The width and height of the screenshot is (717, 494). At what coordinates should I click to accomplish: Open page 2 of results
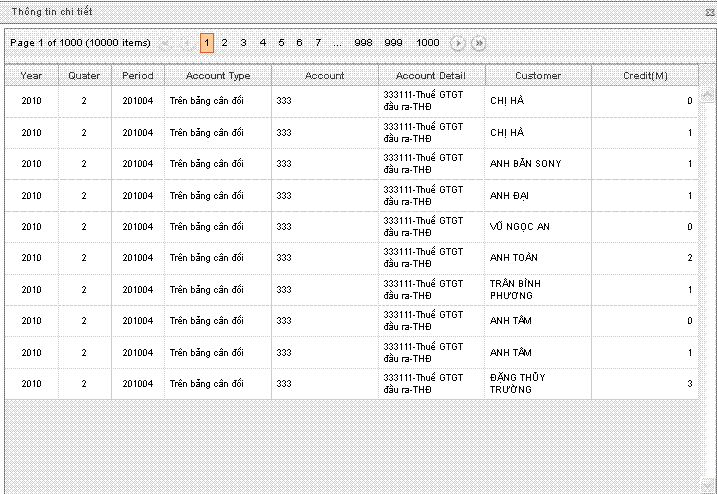pyautogui.click(x=224, y=43)
